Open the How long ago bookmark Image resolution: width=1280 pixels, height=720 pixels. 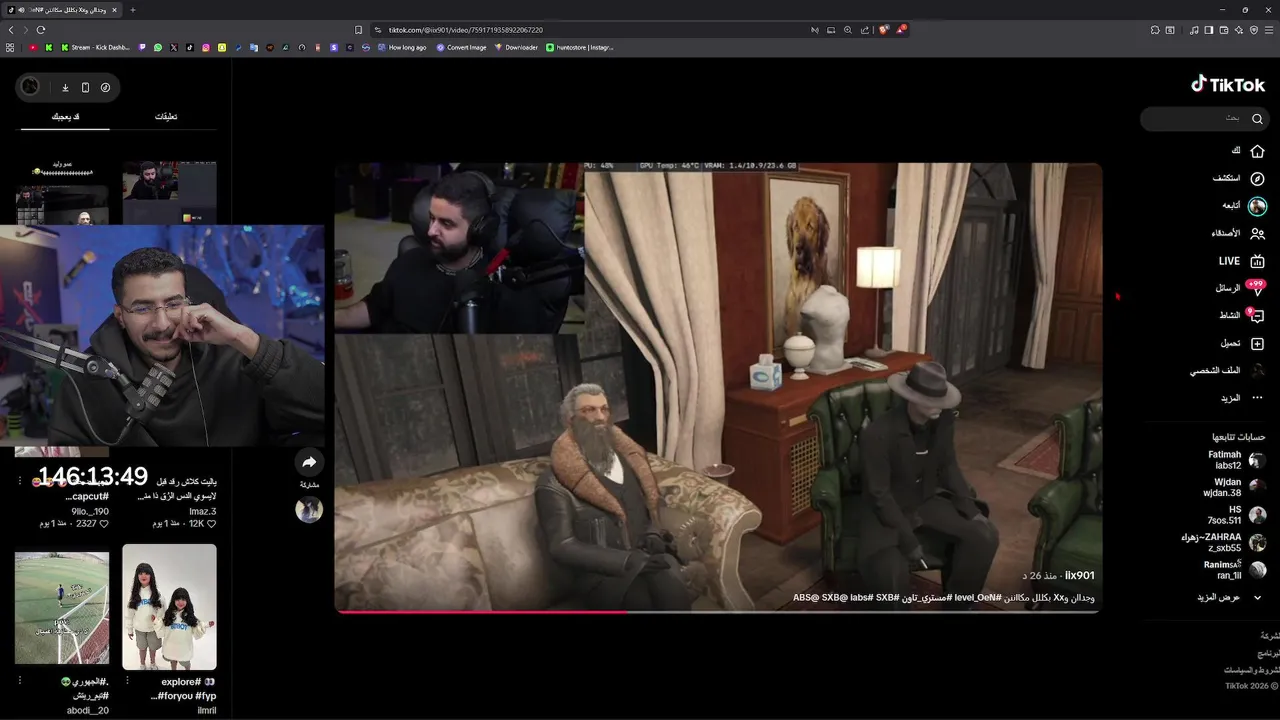pyautogui.click(x=401, y=47)
